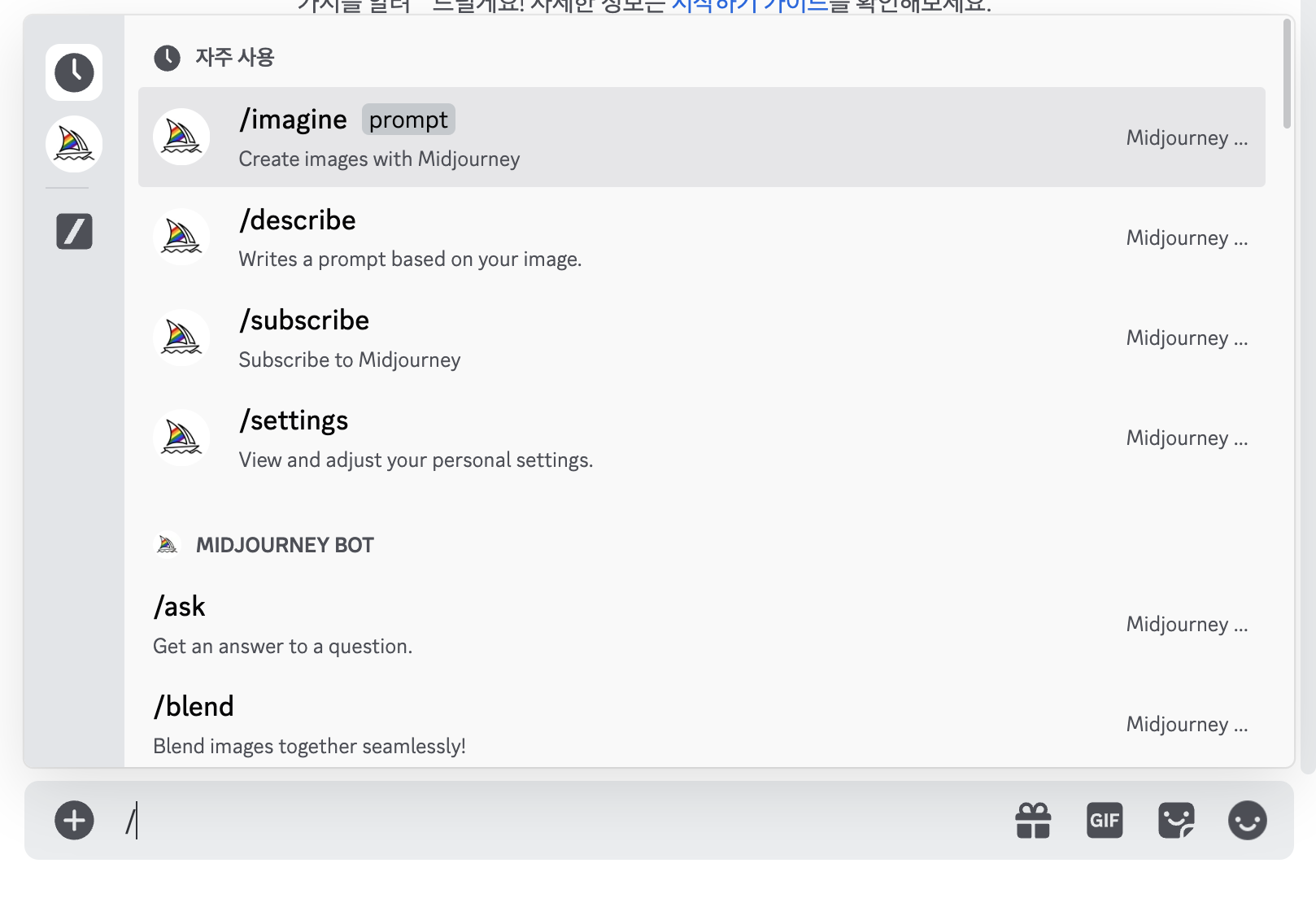Screen dimensions: 1316x898
Task: Select the Midjourney Bot sidebar icon
Action: tap(74, 145)
